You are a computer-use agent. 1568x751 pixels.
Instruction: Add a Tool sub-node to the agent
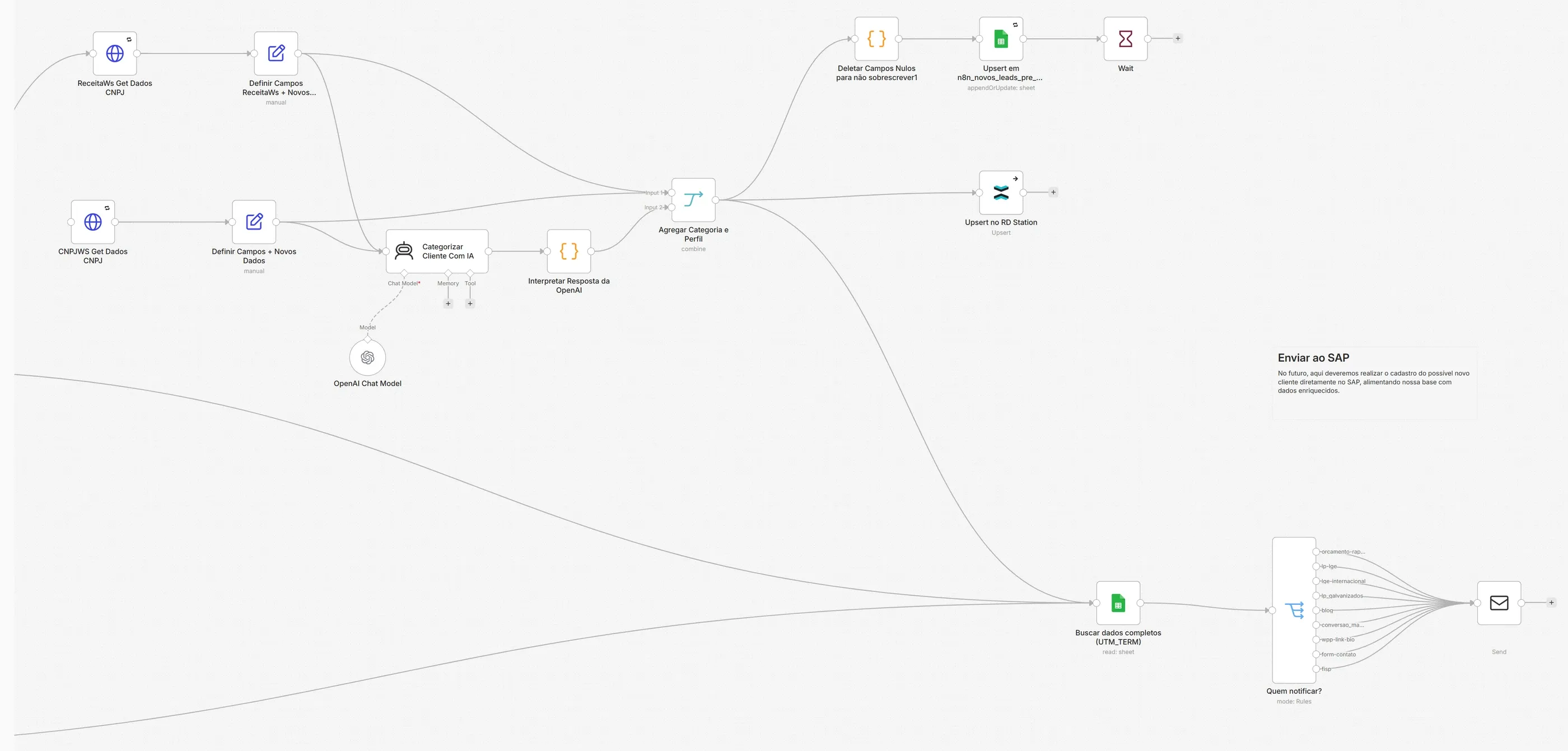pos(470,304)
